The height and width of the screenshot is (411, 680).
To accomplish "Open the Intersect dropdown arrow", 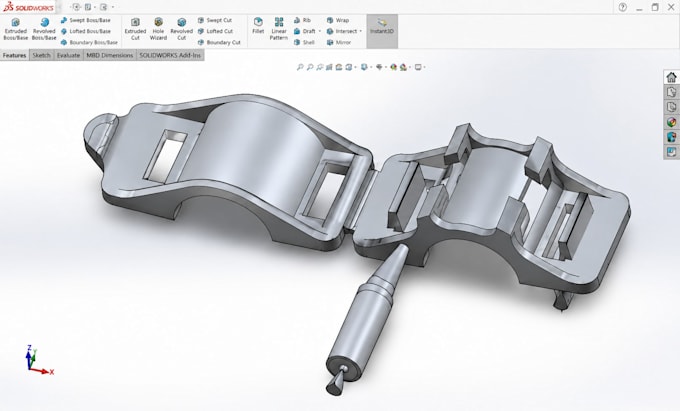I will [x=360, y=31].
